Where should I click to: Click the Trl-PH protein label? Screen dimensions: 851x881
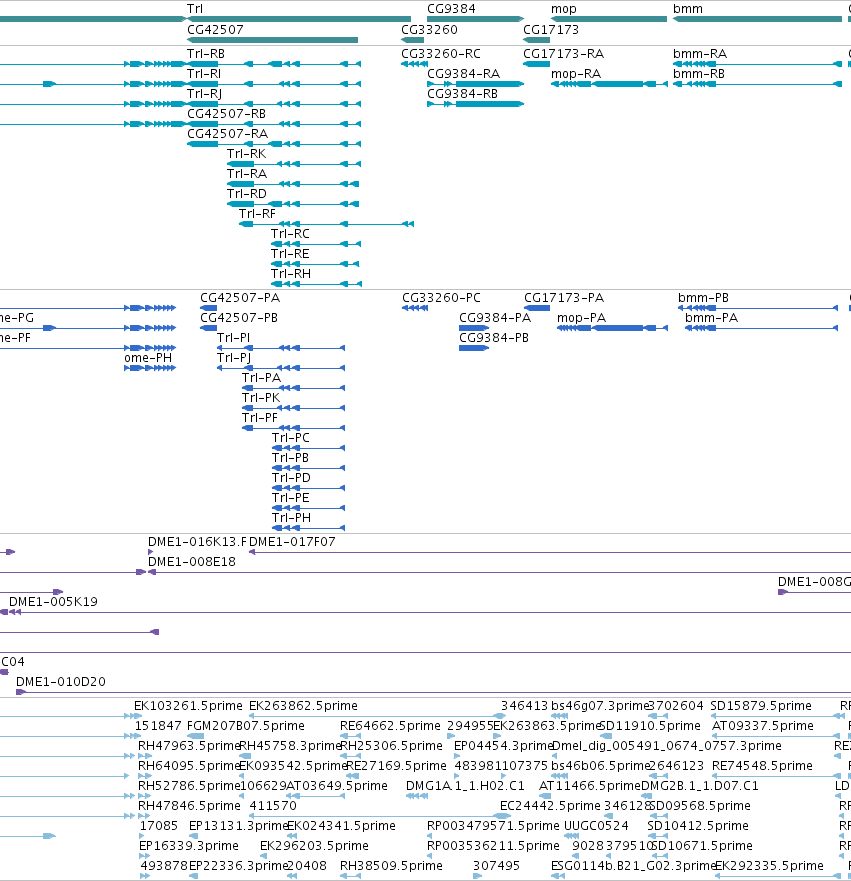pos(291,517)
